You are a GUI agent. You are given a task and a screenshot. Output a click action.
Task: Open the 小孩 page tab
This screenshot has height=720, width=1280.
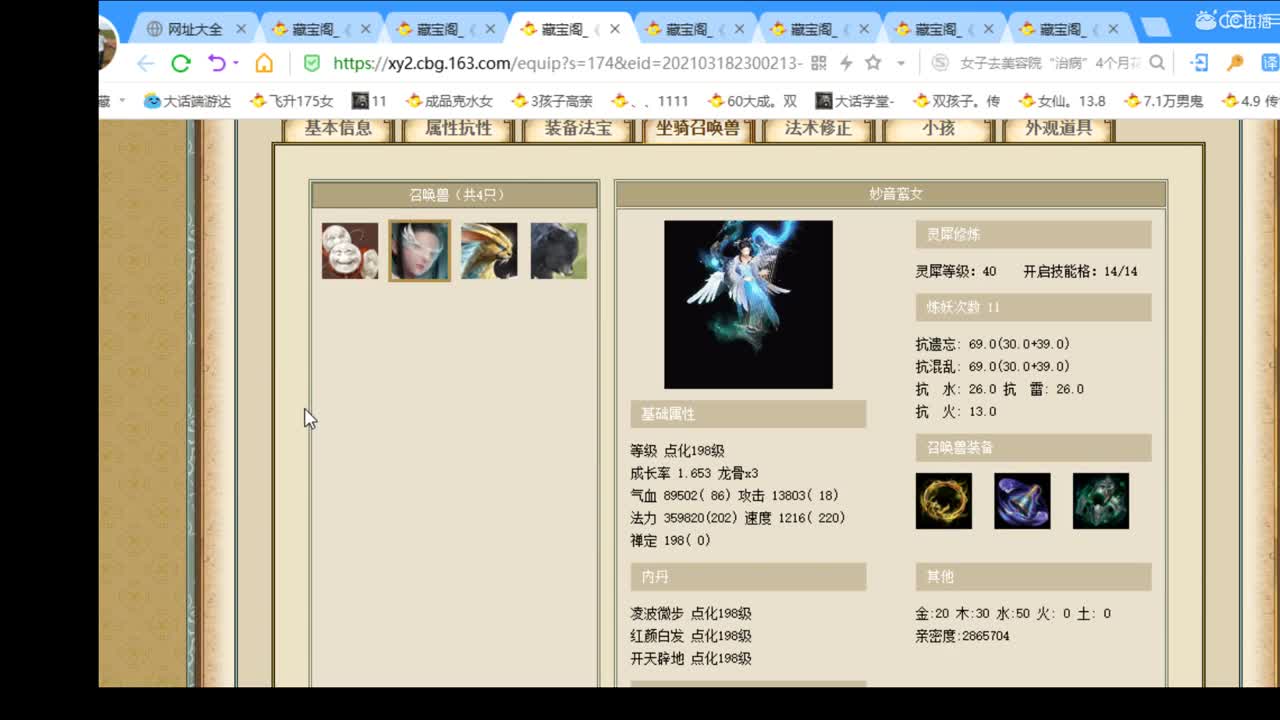click(x=938, y=128)
